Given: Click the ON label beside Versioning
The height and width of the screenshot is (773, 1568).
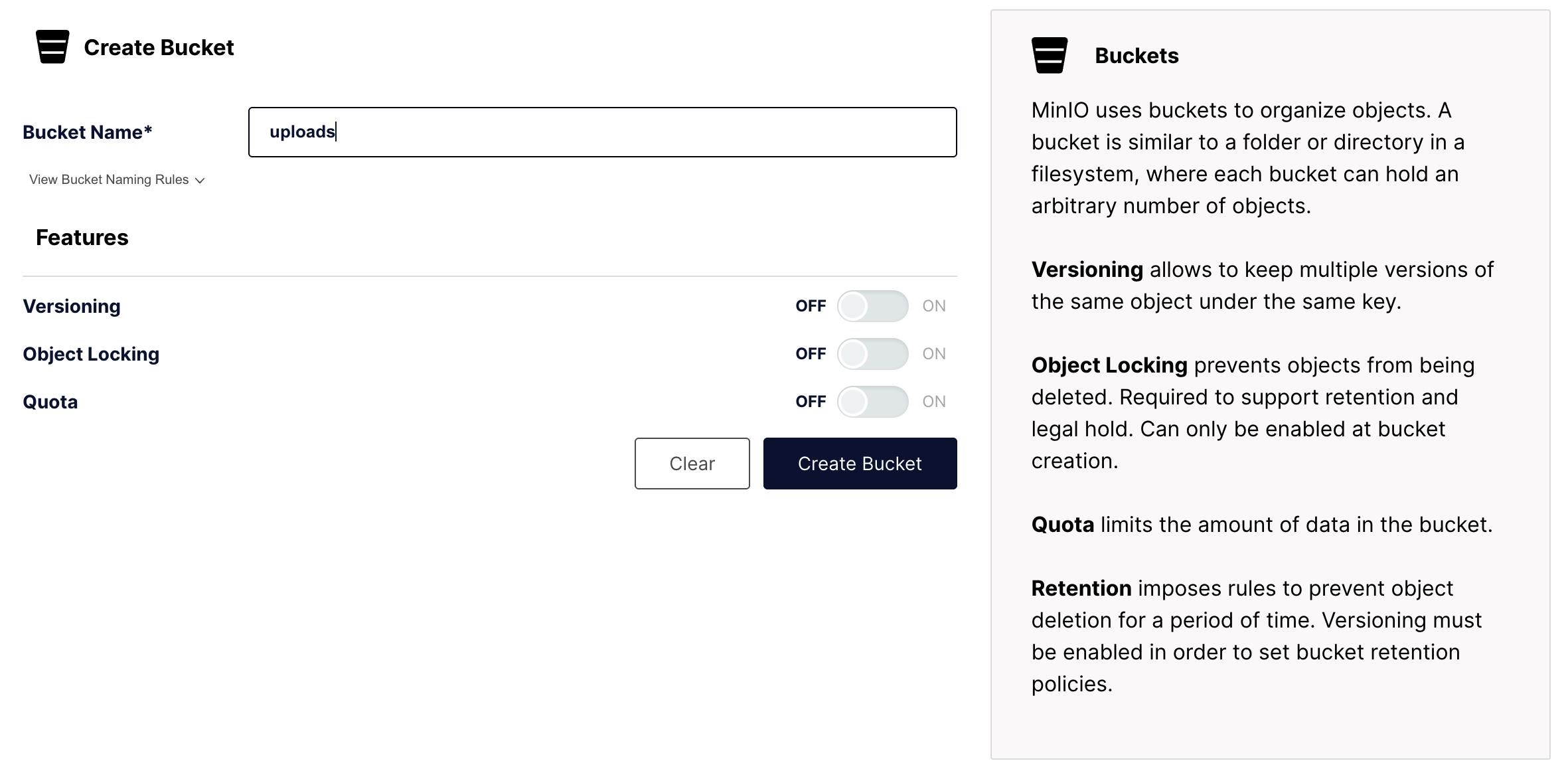Looking at the screenshot, I should [x=934, y=306].
